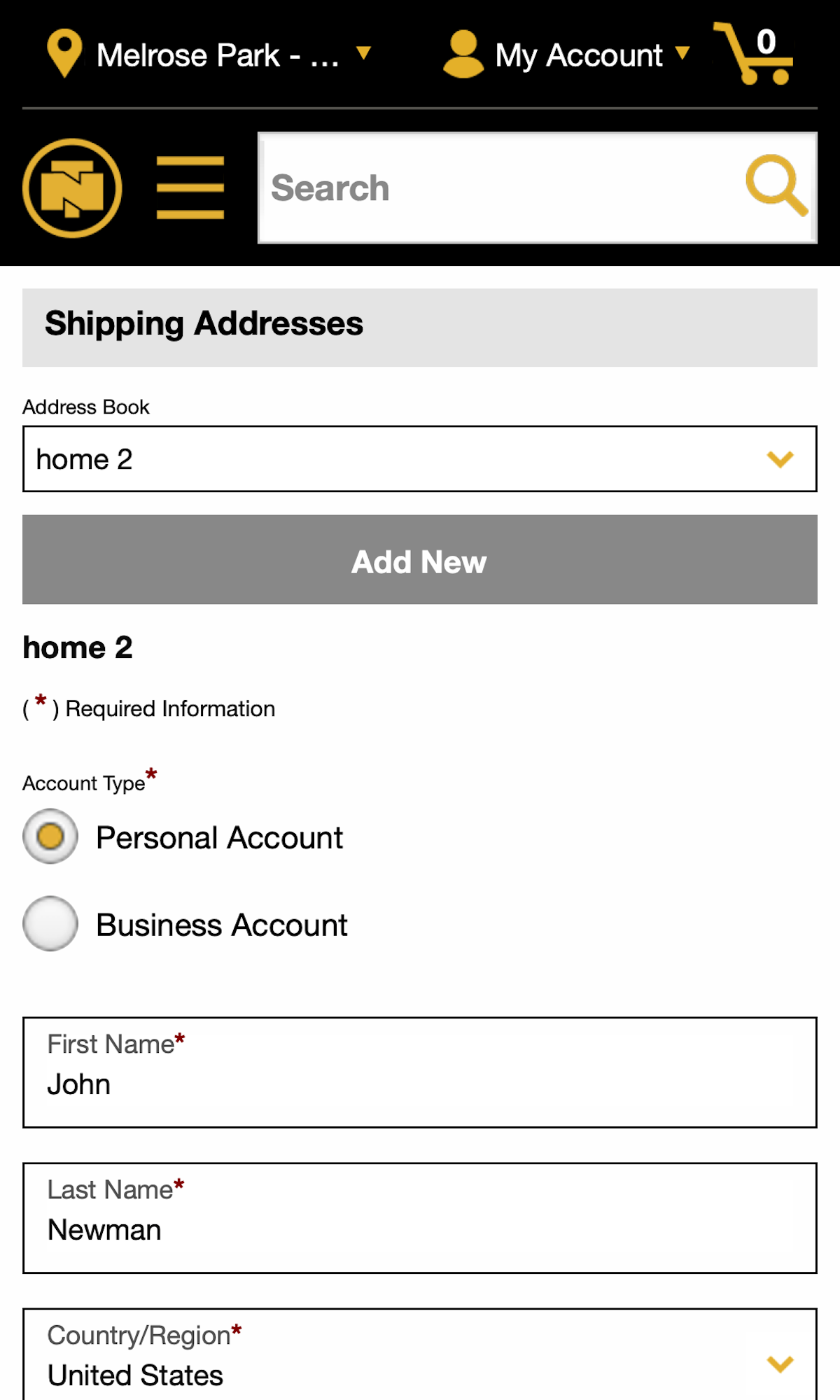Select the Personal Account radio button
Viewport: 840px width, 1400px height.
50,836
